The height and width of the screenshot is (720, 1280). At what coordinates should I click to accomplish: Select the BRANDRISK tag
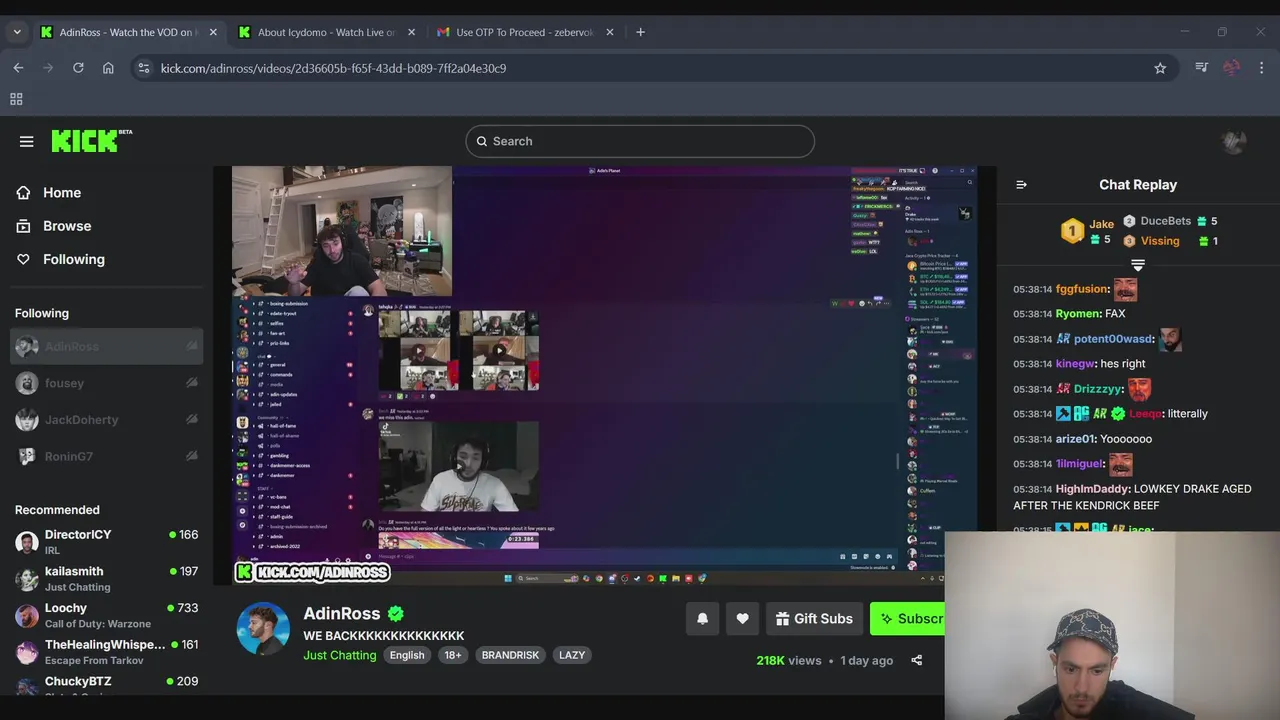tap(510, 655)
